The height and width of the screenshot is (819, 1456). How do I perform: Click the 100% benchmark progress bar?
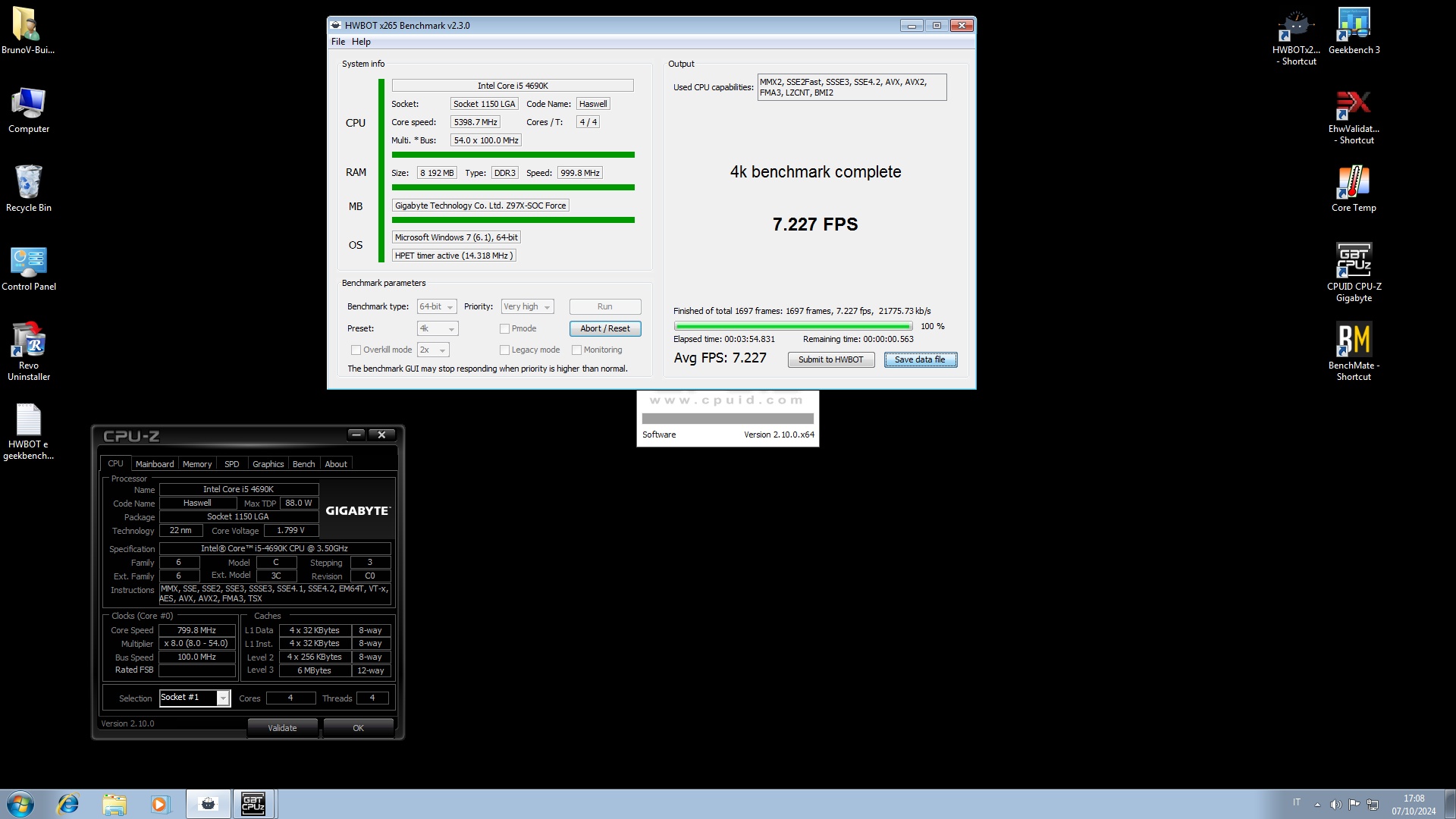click(792, 326)
